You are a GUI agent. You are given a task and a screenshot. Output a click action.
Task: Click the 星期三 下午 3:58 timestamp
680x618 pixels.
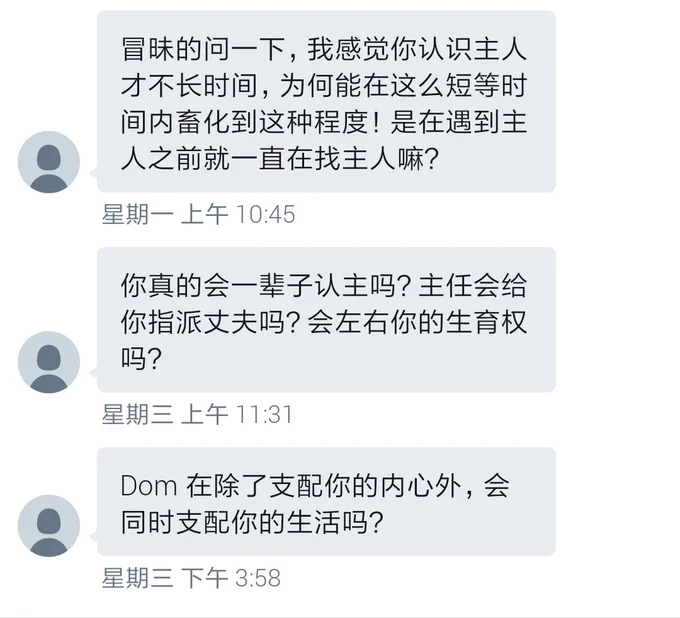tap(191, 578)
